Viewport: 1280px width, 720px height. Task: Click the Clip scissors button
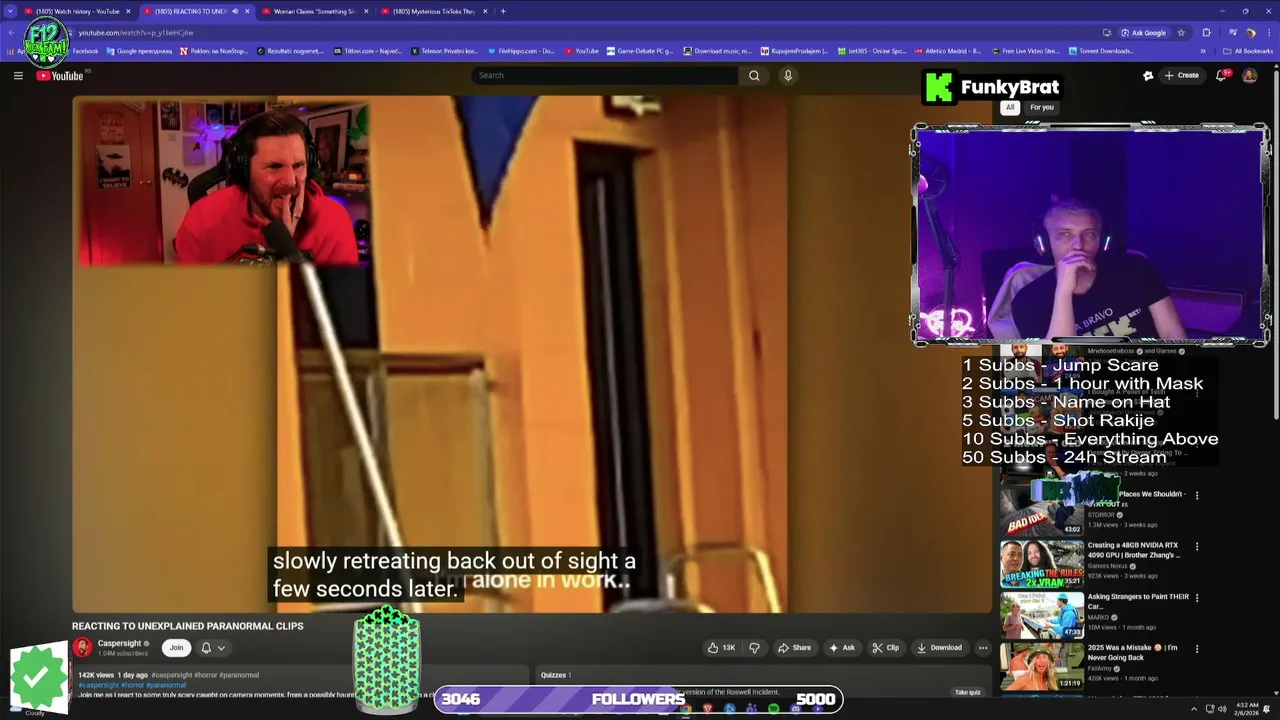coord(885,648)
